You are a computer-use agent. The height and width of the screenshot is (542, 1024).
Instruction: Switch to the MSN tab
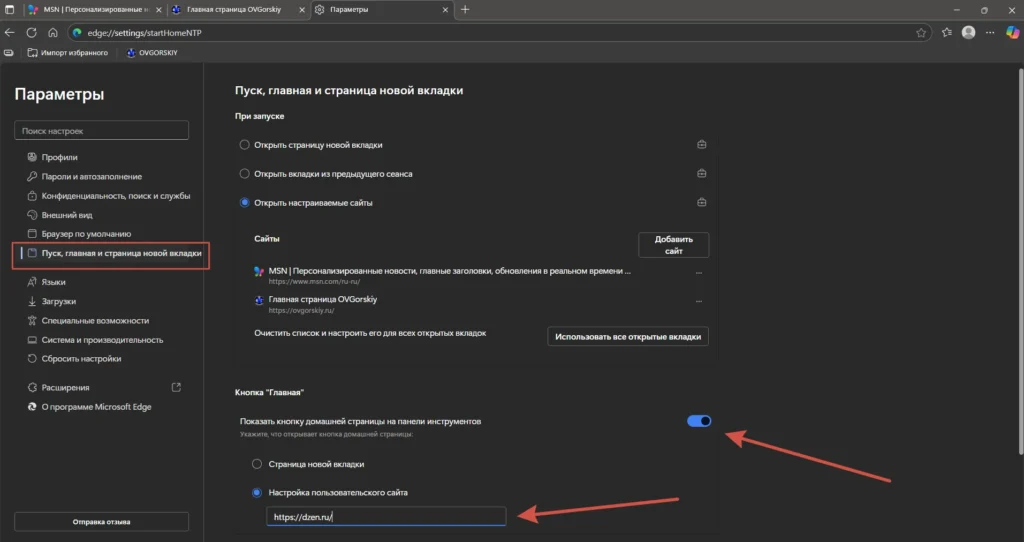[94, 10]
